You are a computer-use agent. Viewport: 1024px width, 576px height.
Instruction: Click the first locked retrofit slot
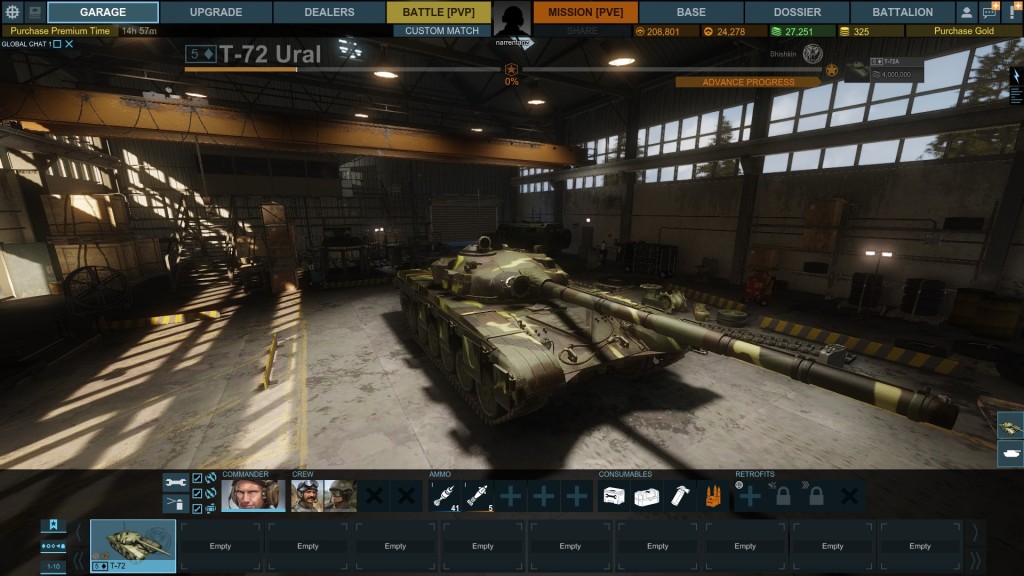tap(783, 496)
